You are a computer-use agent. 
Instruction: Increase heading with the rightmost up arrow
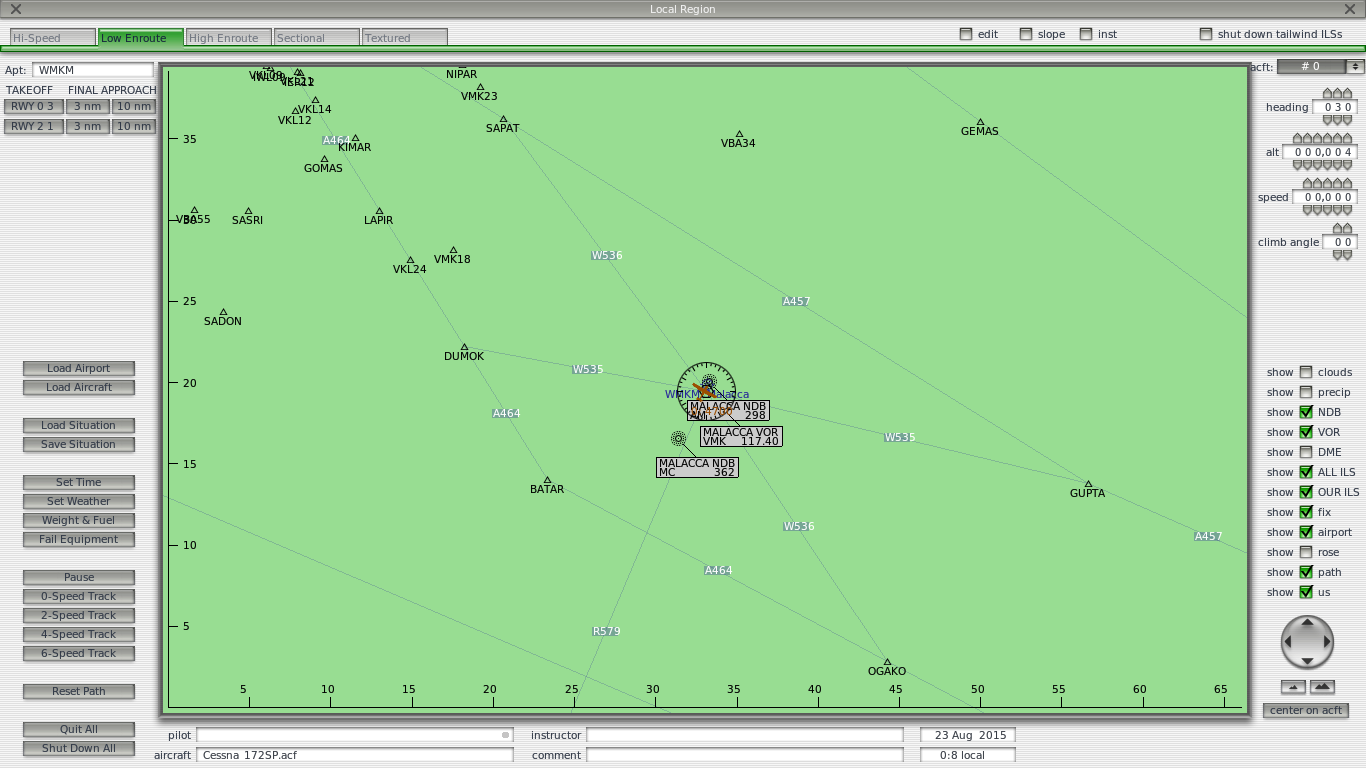point(1349,94)
